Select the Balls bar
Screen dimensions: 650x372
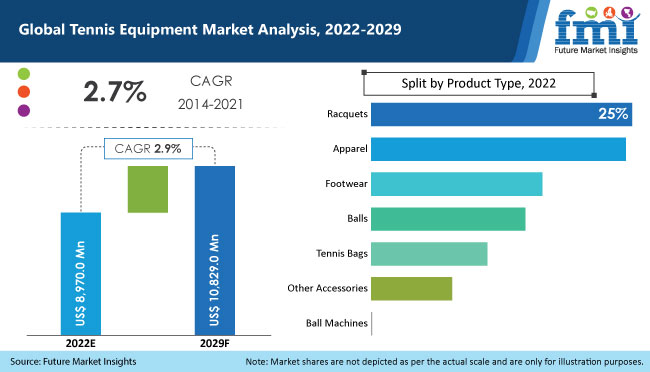[448, 219]
